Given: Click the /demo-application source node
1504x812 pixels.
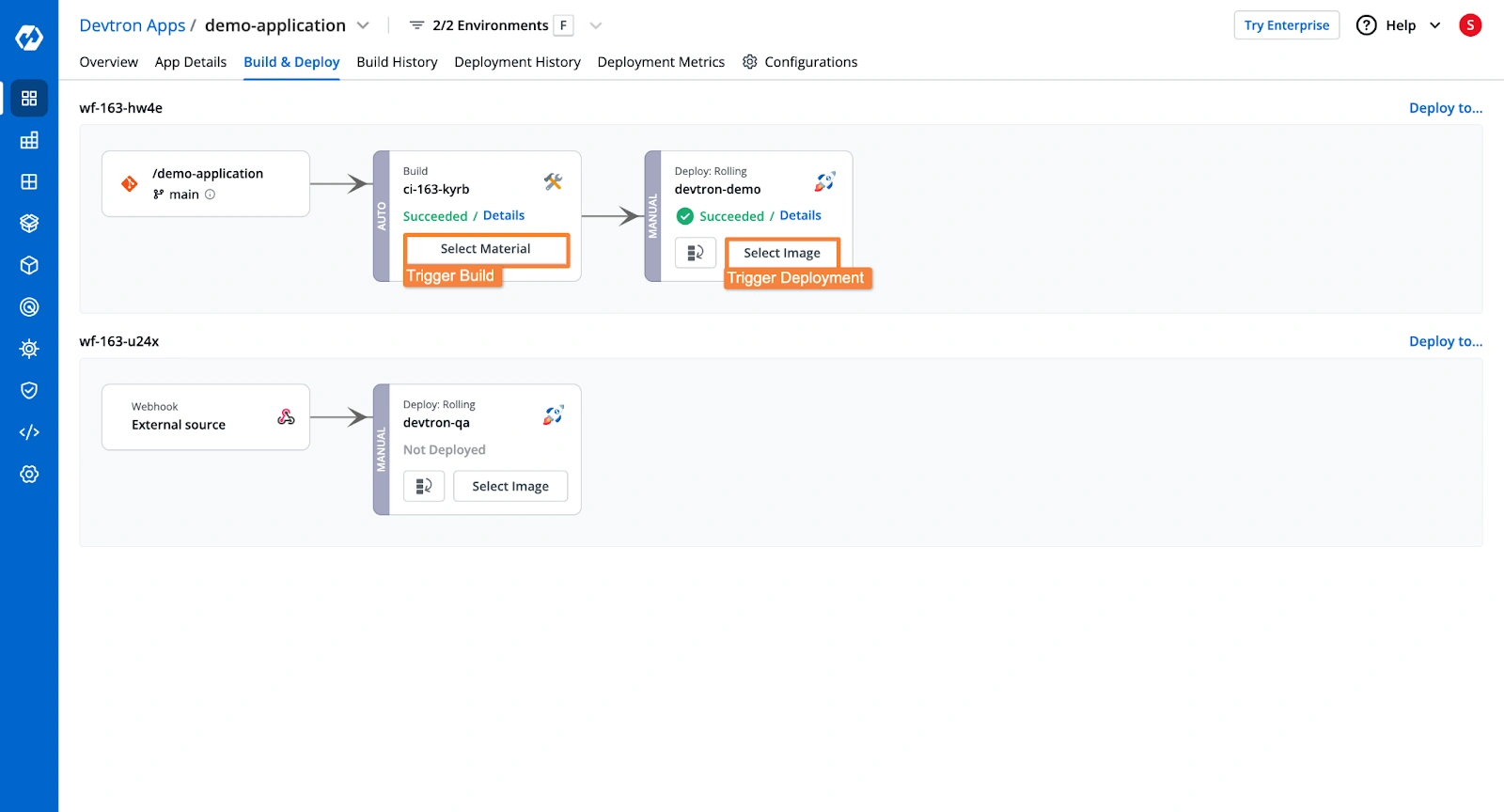Looking at the screenshot, I should point(206,184).
